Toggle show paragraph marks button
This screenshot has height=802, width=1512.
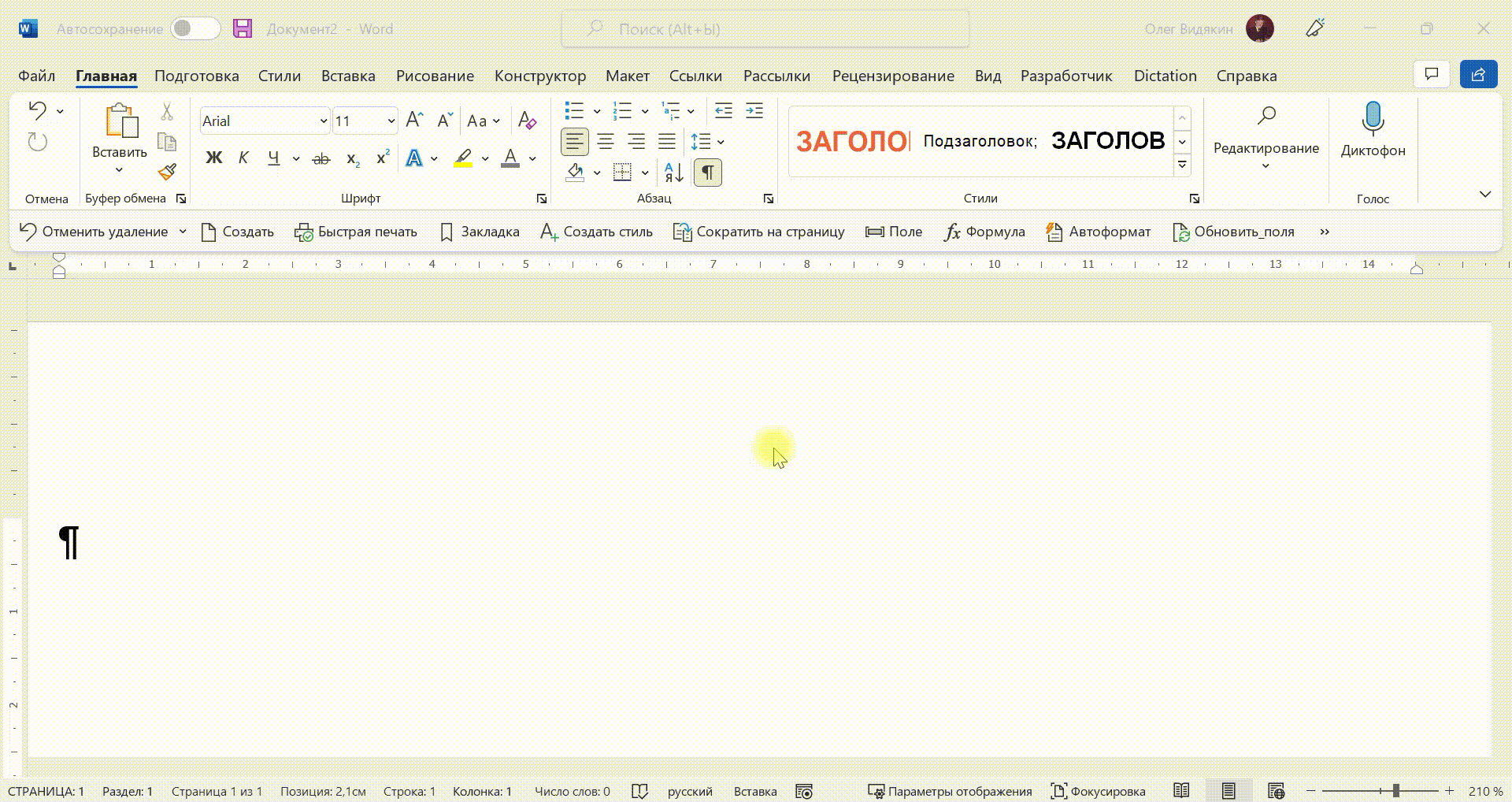[x=708, y=173]
